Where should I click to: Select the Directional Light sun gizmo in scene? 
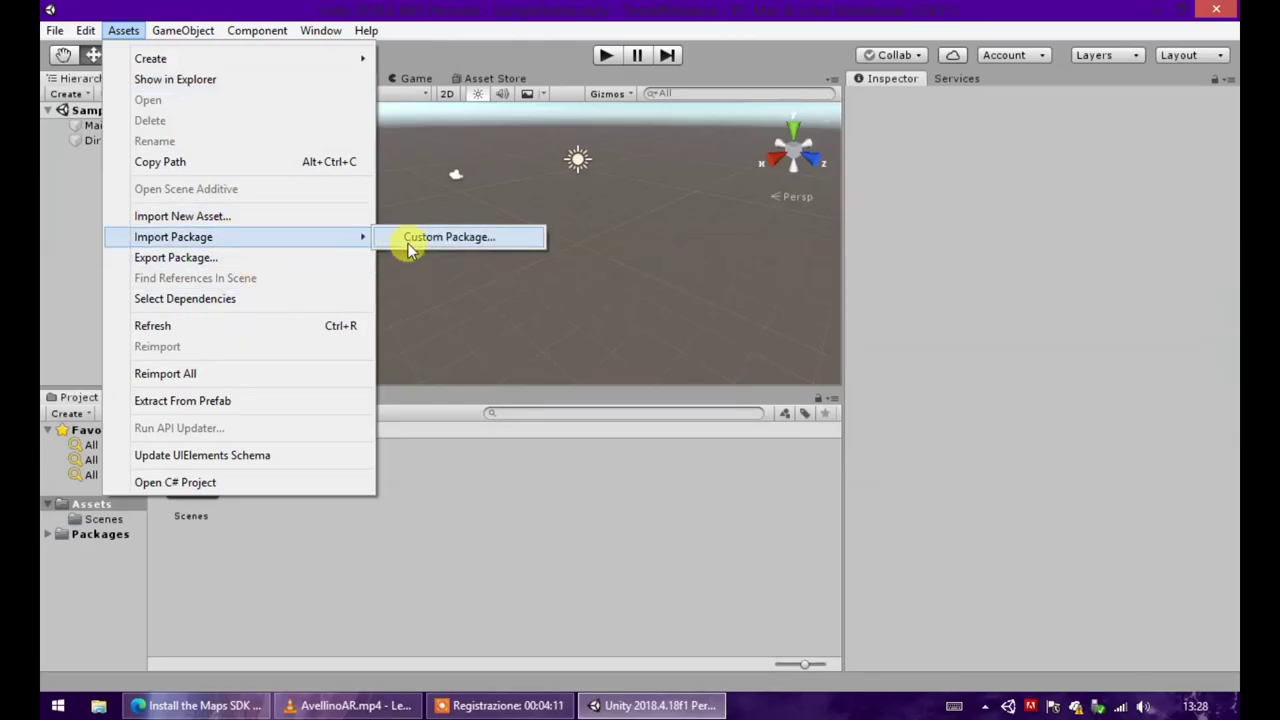click(x=577, y=159)
